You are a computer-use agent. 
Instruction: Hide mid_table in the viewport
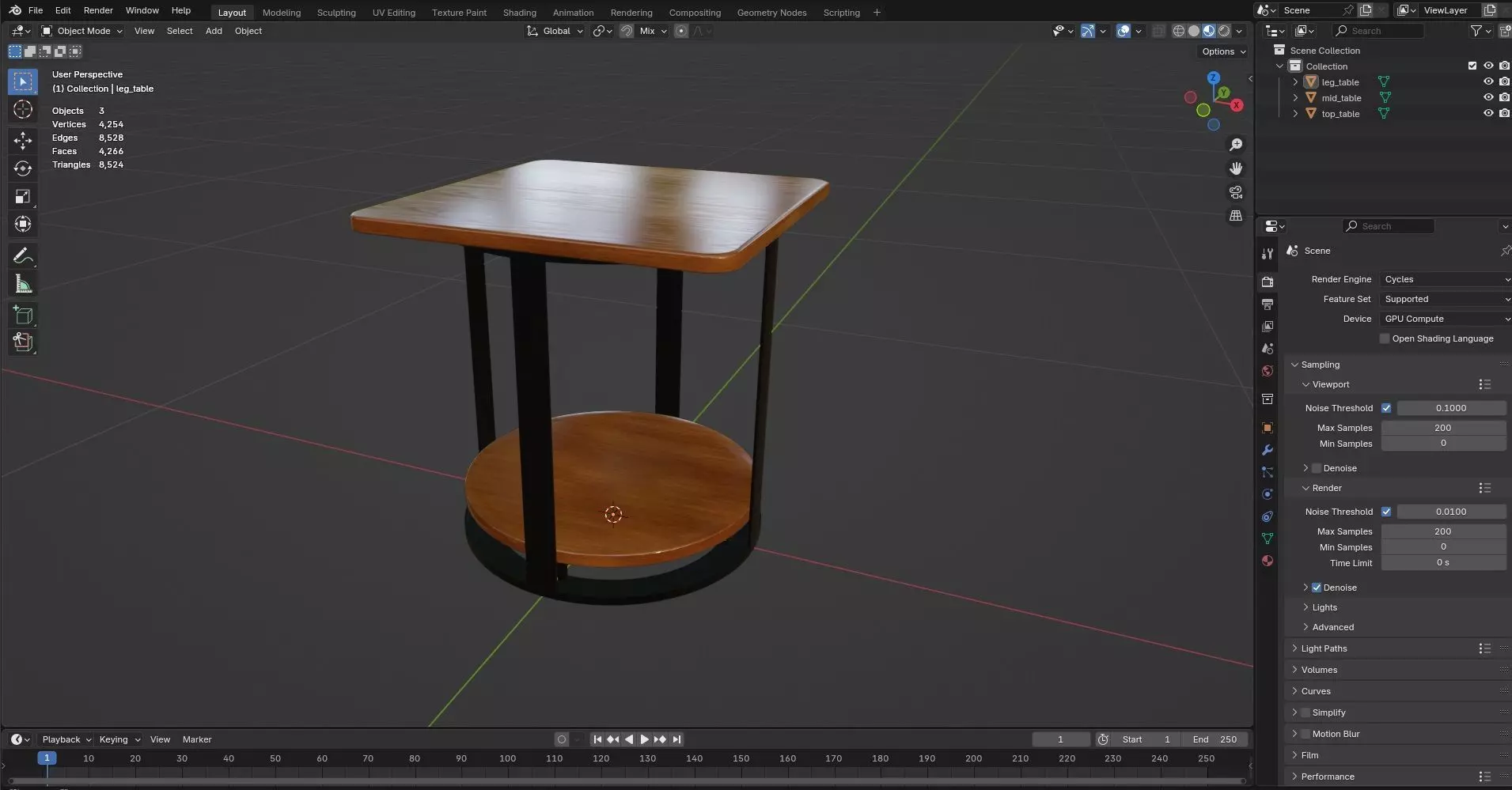(1488, 97)
